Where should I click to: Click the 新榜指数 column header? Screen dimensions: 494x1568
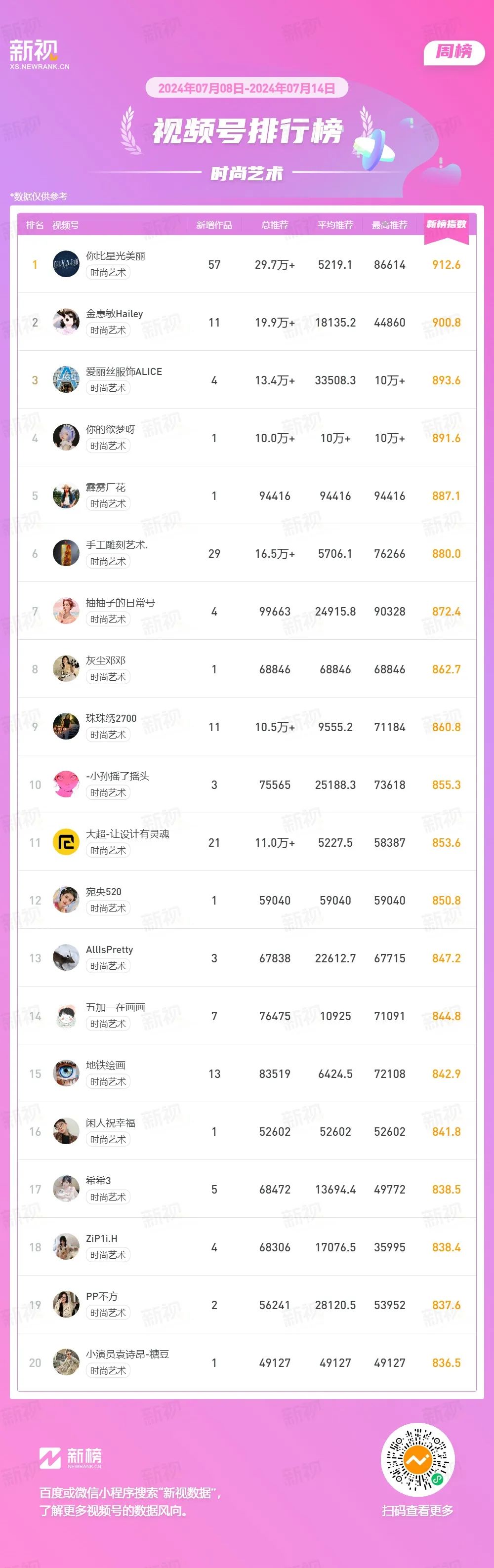(x=446, y=224)
